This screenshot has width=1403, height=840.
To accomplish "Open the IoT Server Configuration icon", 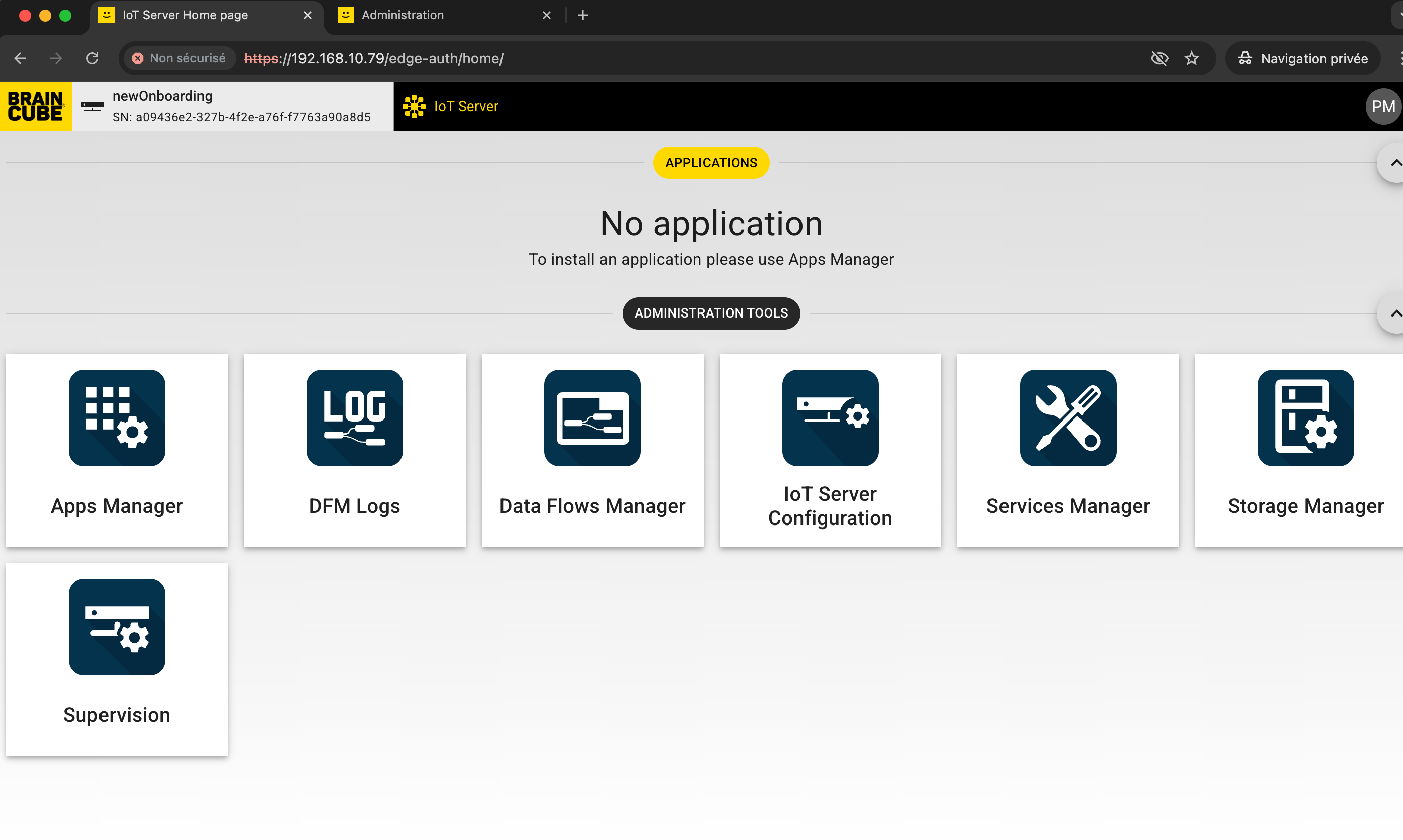I will tap(830, 417).
